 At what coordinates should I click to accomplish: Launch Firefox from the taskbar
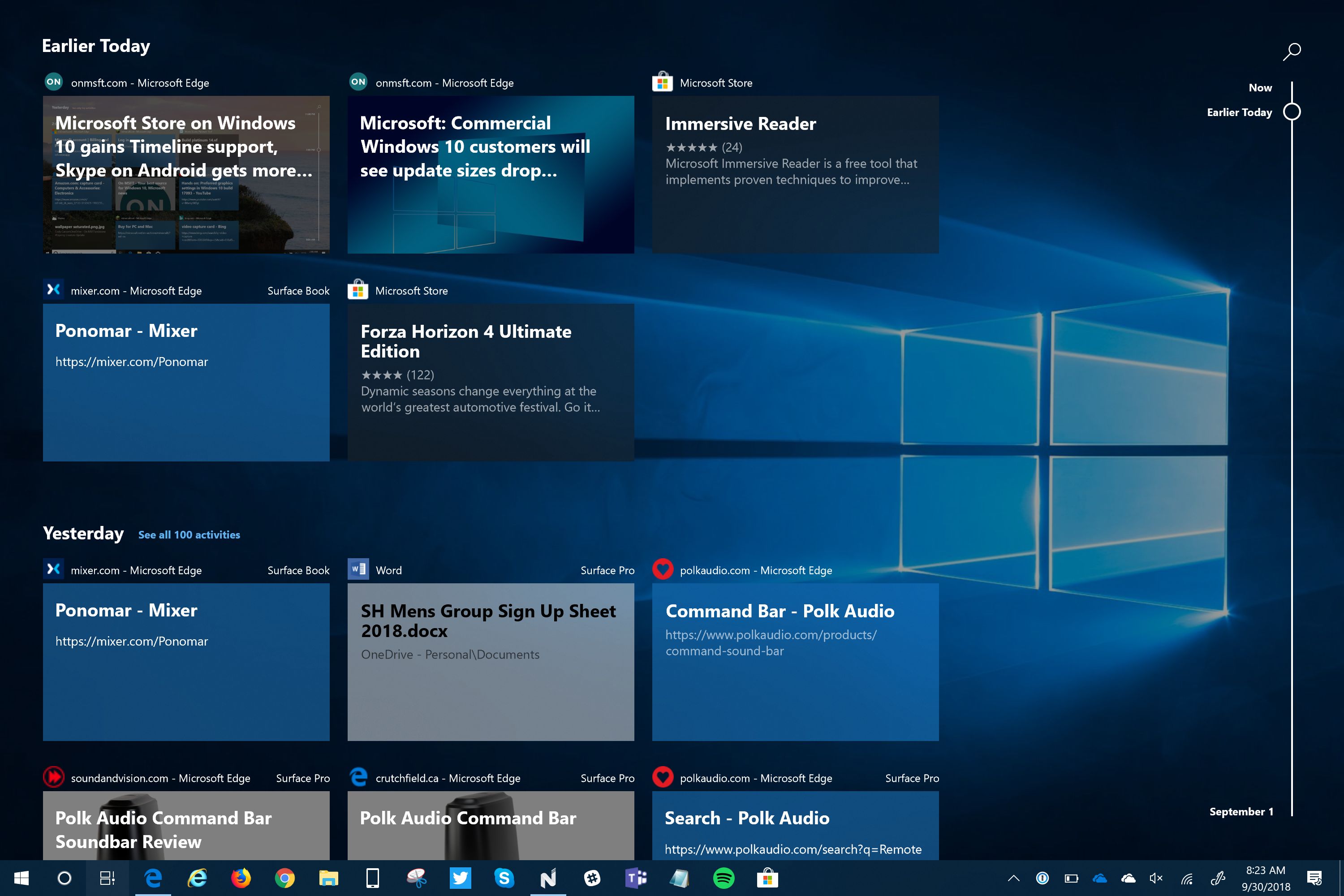coord(241,878)
